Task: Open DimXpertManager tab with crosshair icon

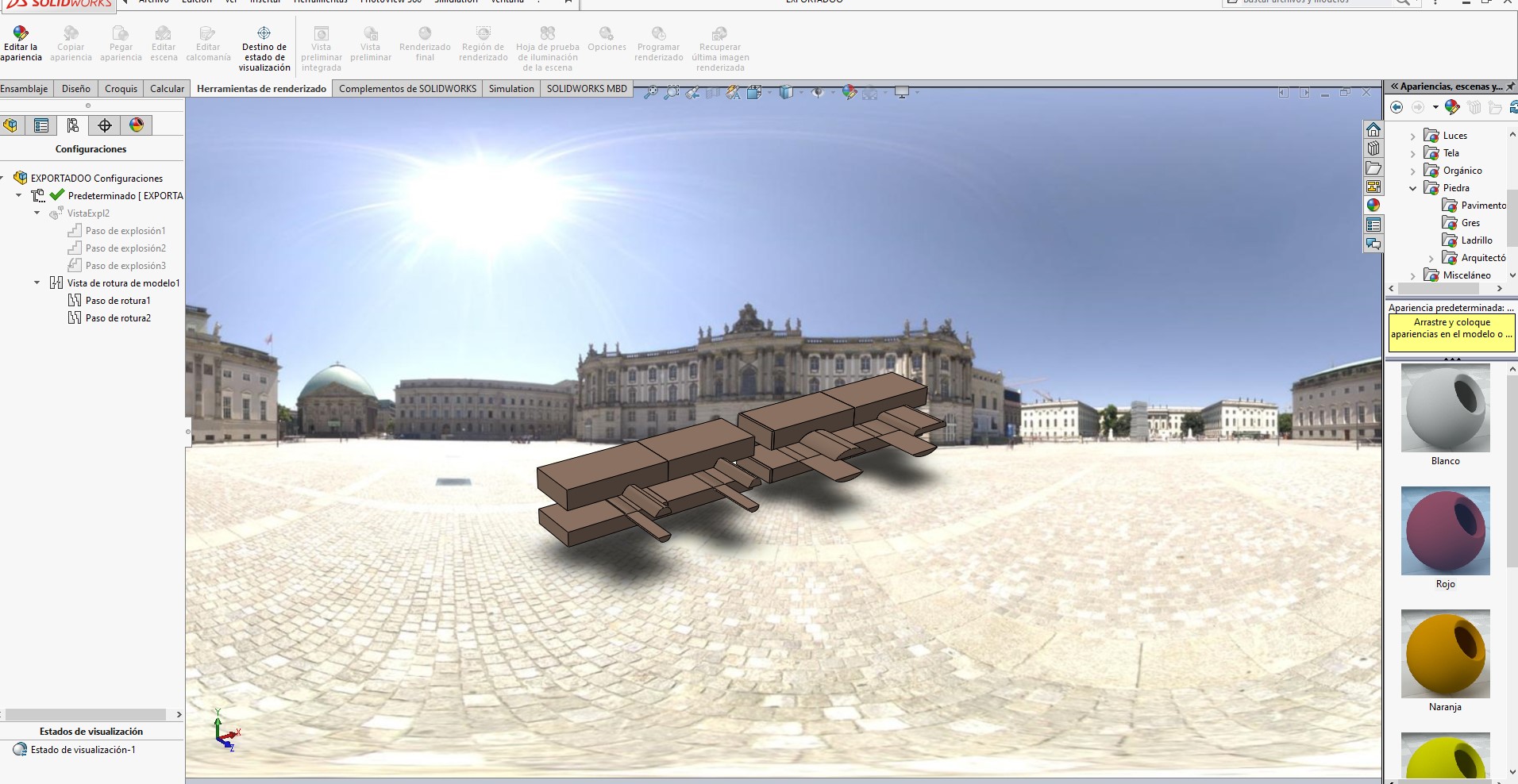Action: point(105,125)
